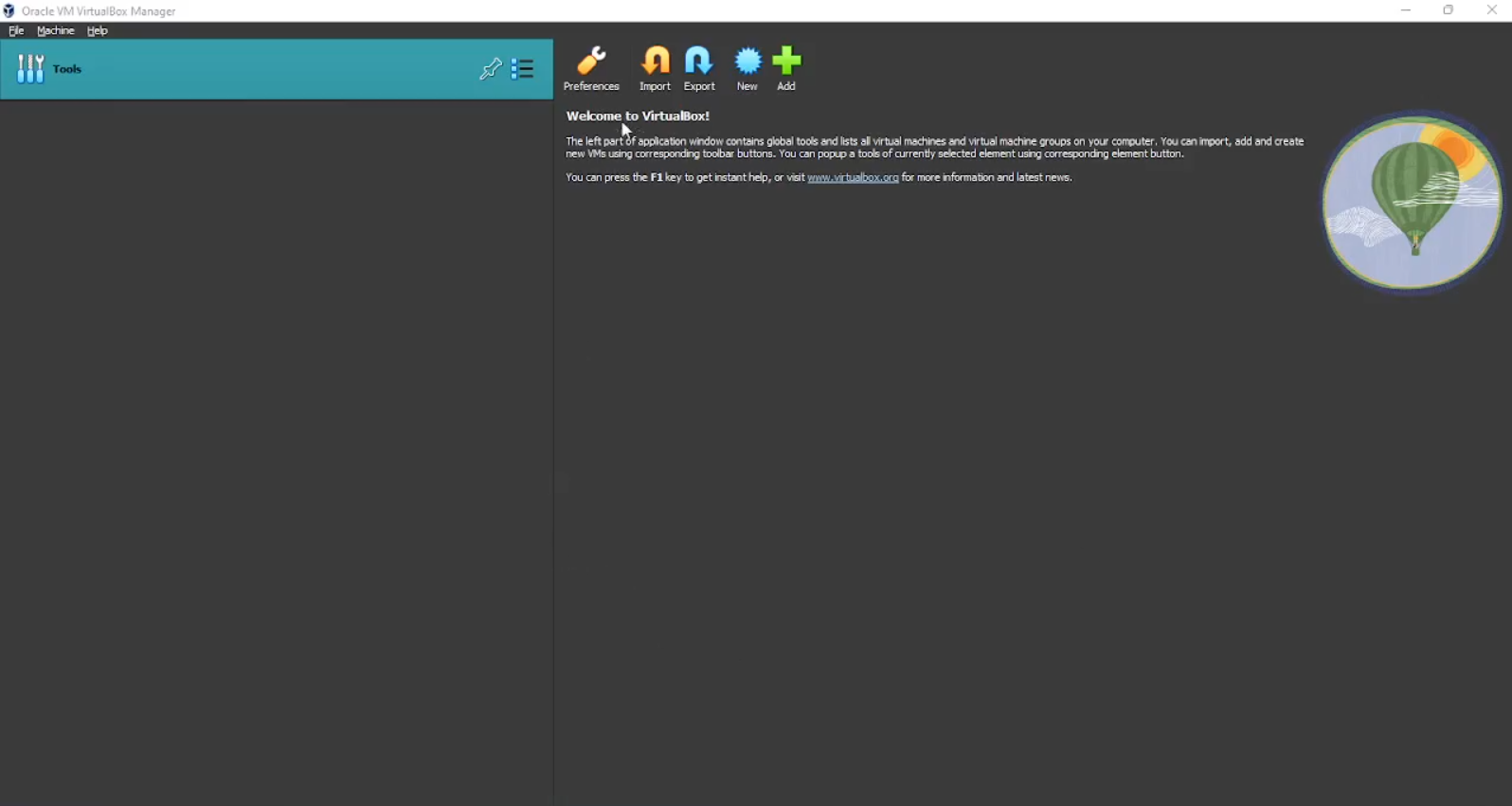Click the VirtualBox logo in title bar
This screenshot has height=806, width=1512.
coord(9,11)
